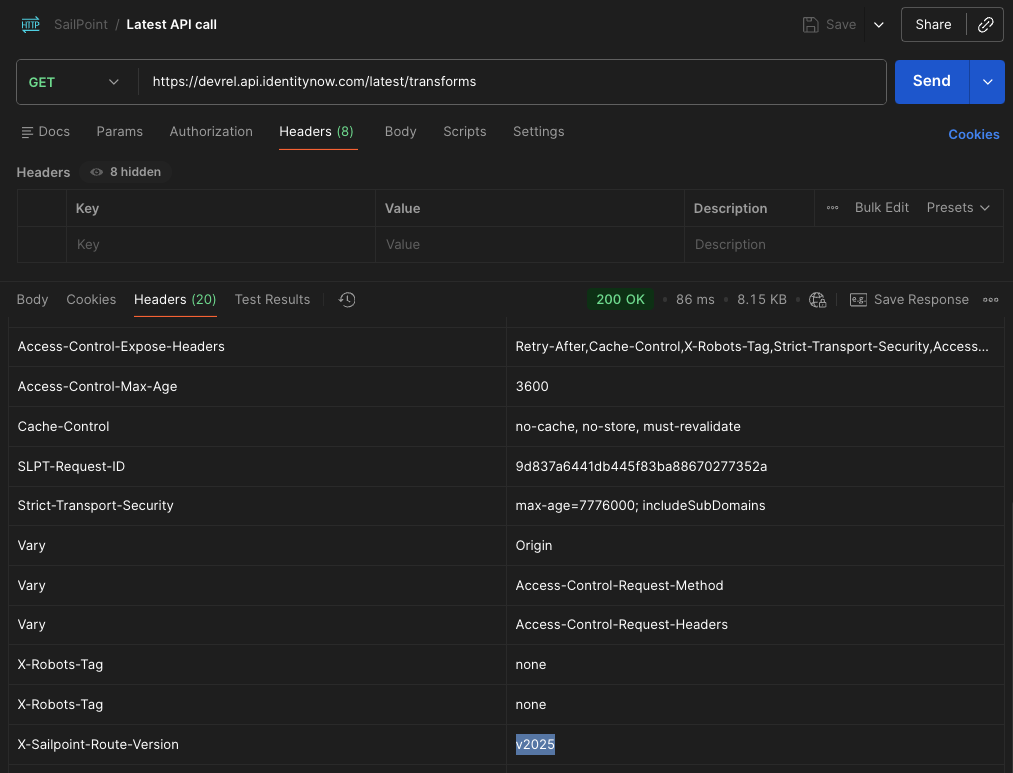Click the HTTP request type icon
Screen dimensions: 1013x773
30,25
